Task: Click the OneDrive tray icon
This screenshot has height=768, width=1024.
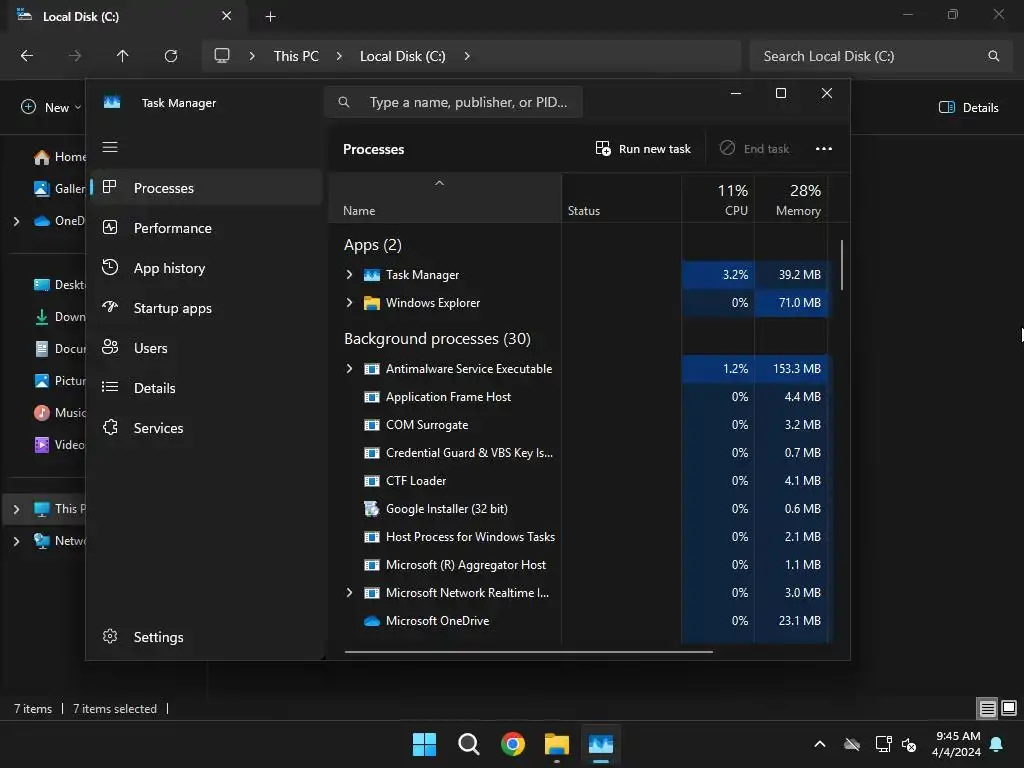Action: [852, 744]
